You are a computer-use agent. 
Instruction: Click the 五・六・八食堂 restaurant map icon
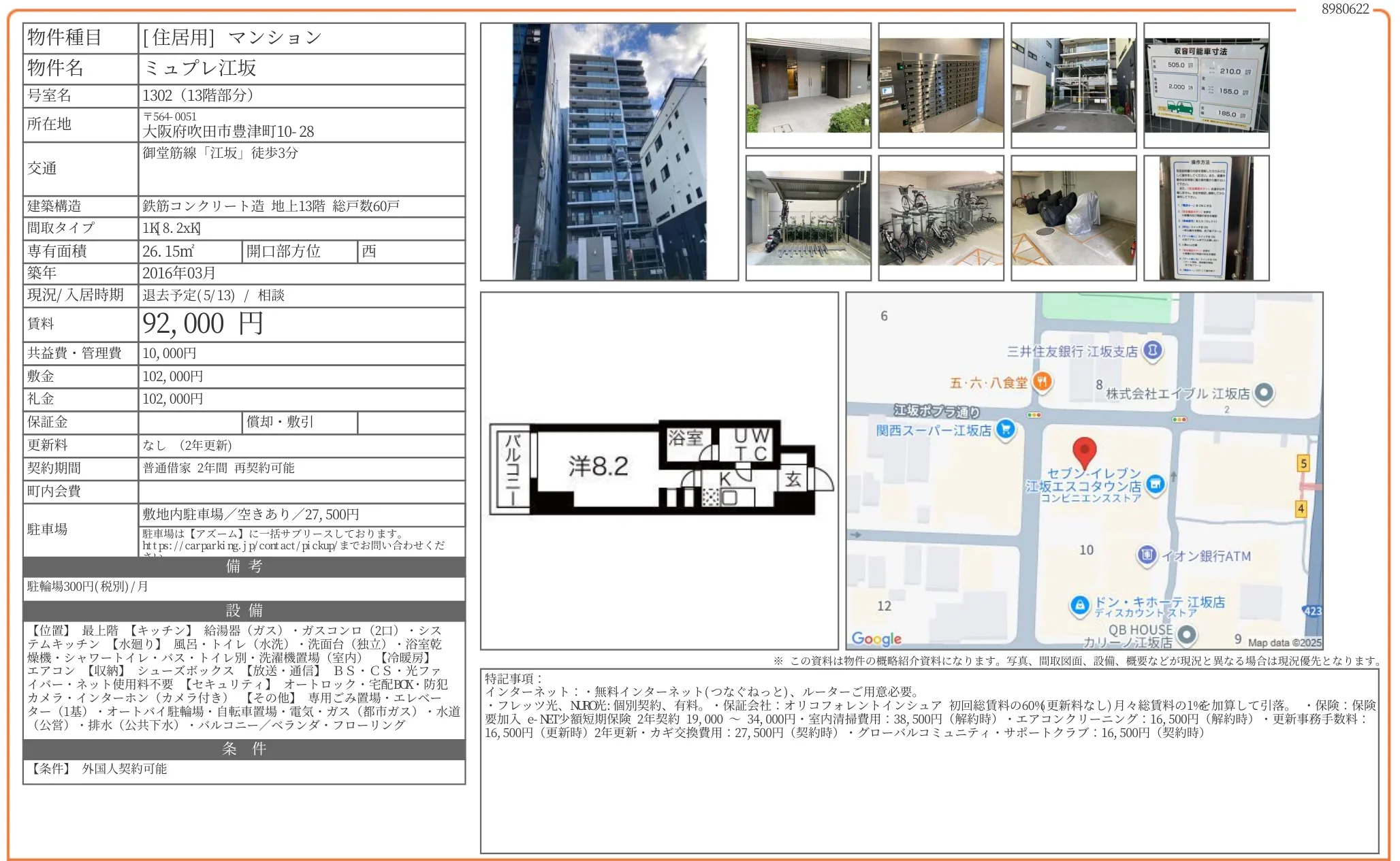coord(1042,382)
